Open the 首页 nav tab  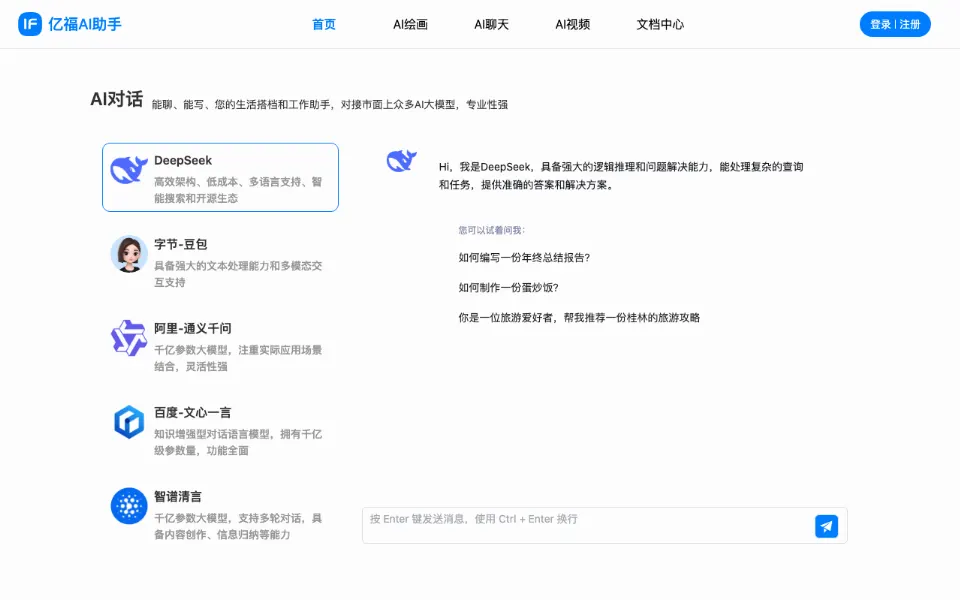point(324,24)
